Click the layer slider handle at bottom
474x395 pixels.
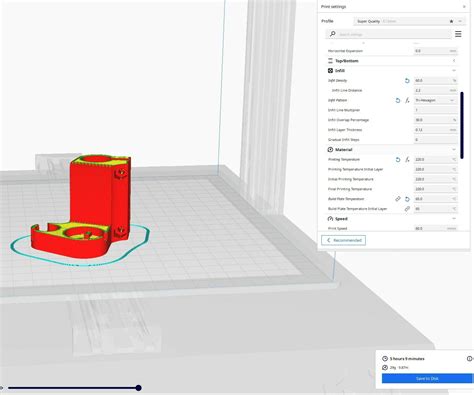coord(138,388)
